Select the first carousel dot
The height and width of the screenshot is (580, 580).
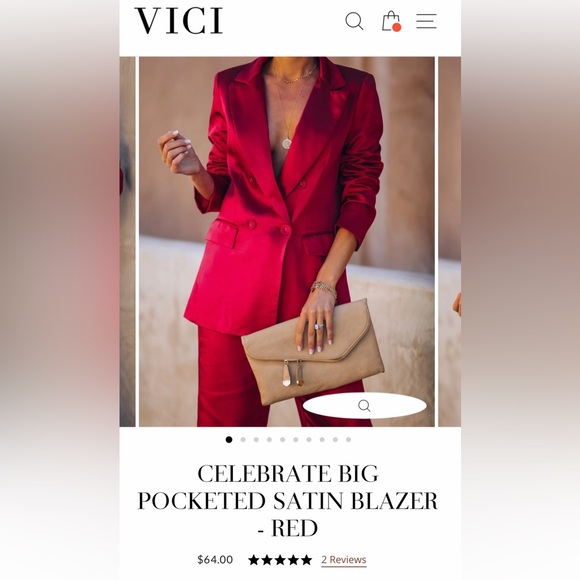tap(229, 439)
